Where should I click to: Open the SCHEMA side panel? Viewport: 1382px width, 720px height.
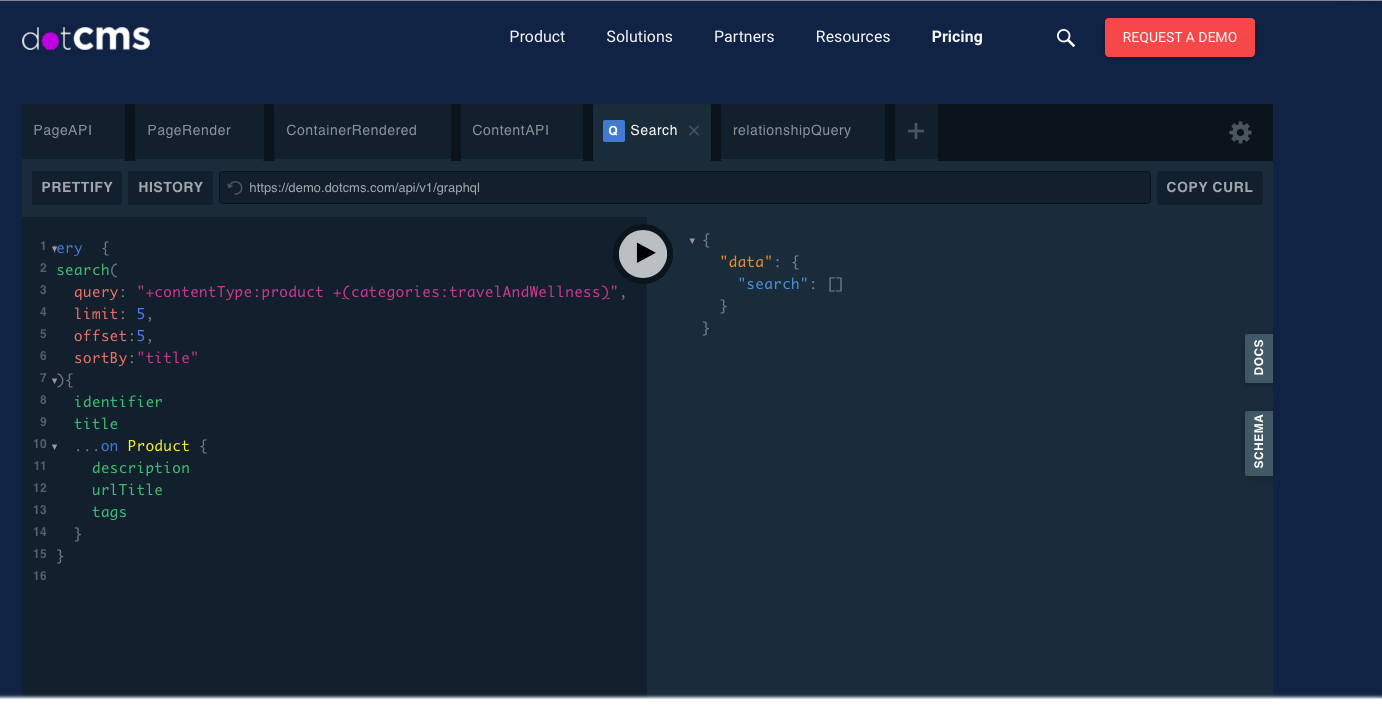1258,443
